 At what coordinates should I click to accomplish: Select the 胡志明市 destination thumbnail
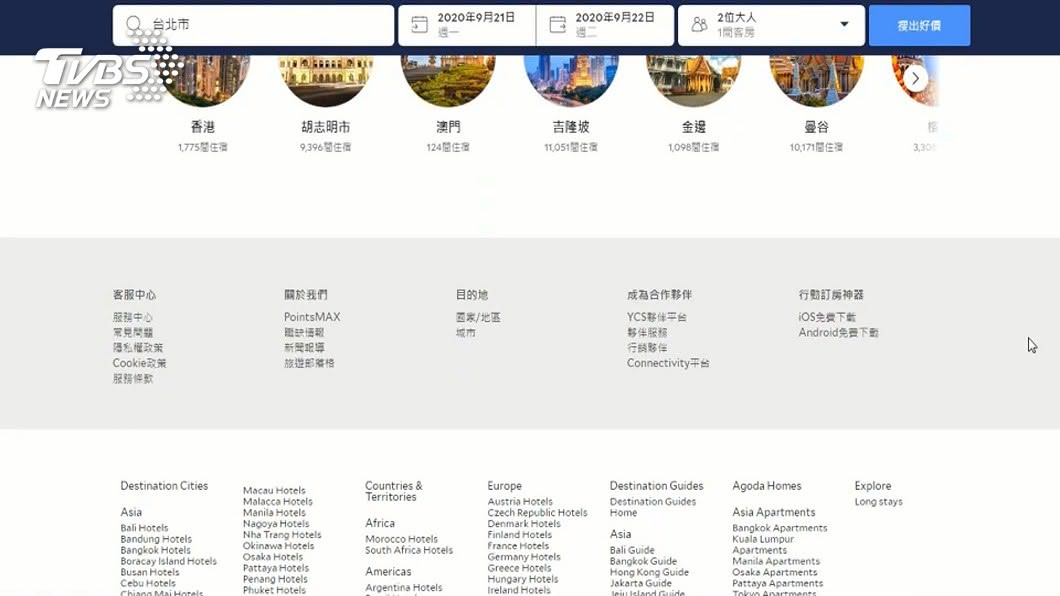coord(326,81)
